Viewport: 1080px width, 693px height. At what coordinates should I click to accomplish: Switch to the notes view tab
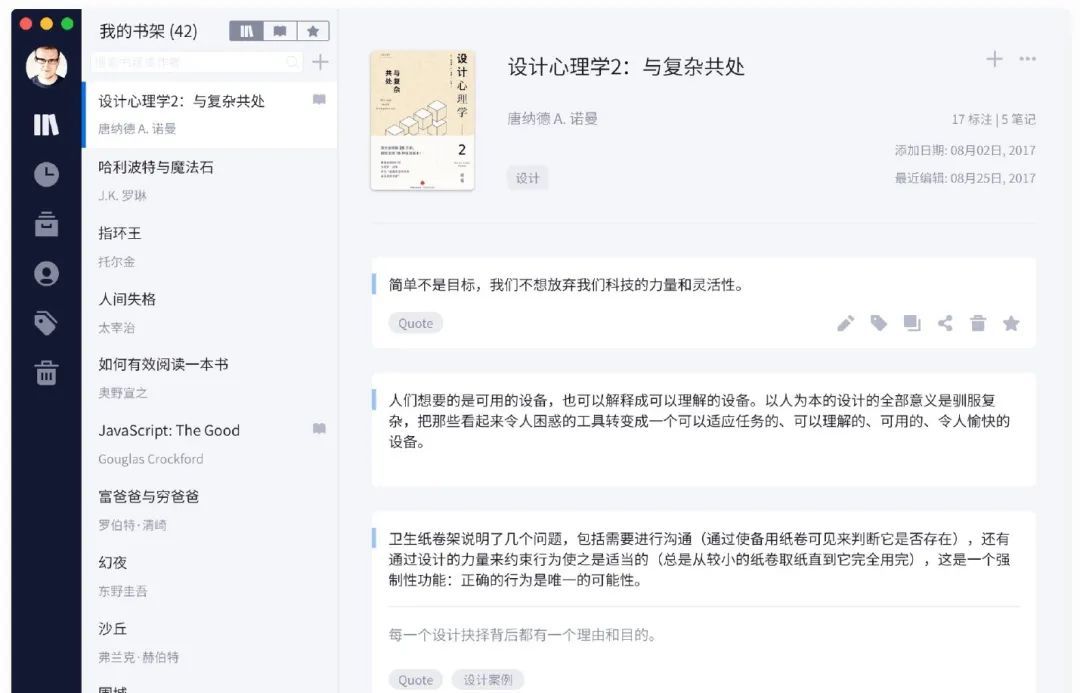279,30
